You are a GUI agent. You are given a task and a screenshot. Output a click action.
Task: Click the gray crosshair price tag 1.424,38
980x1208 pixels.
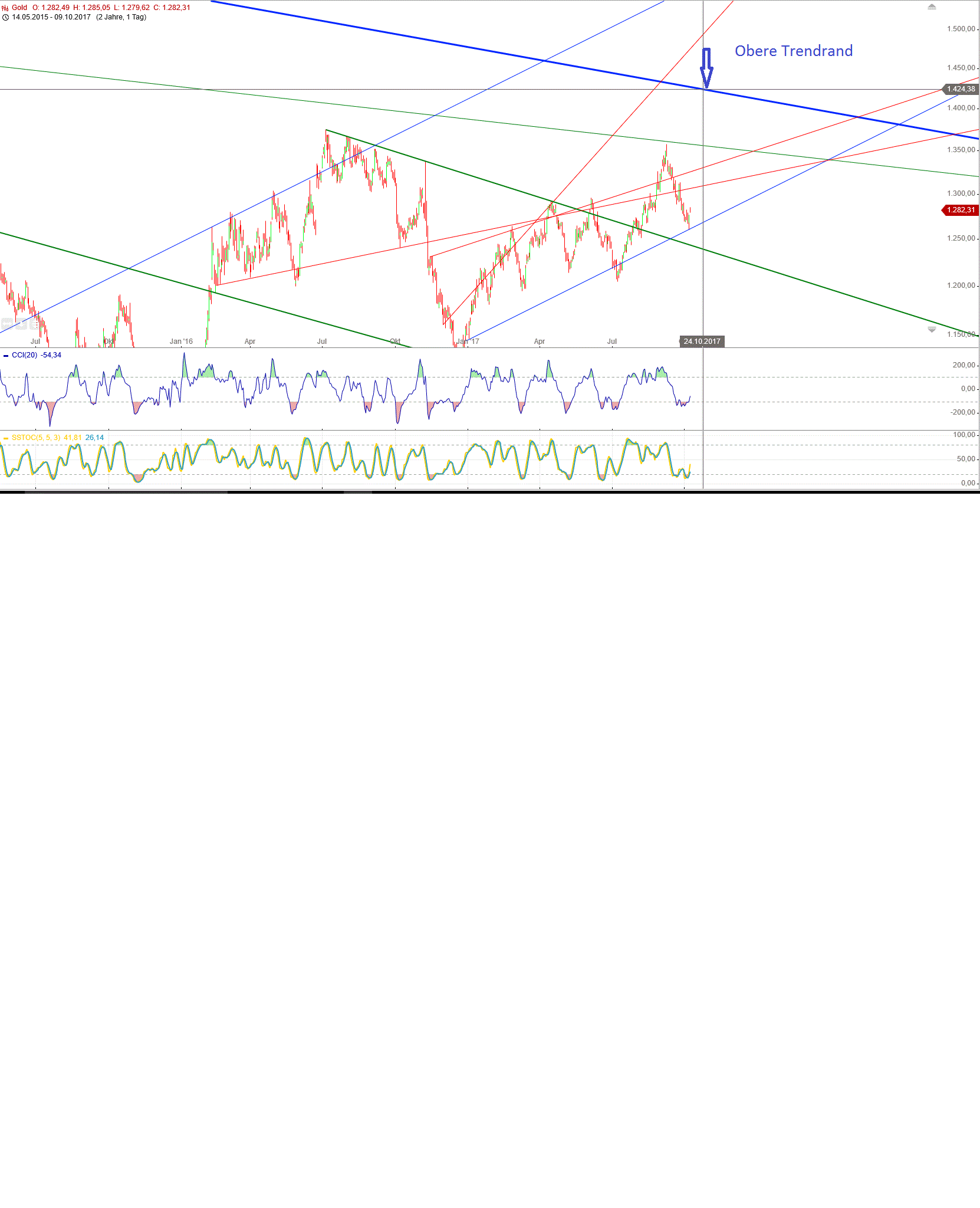click(x=961, y=89)
